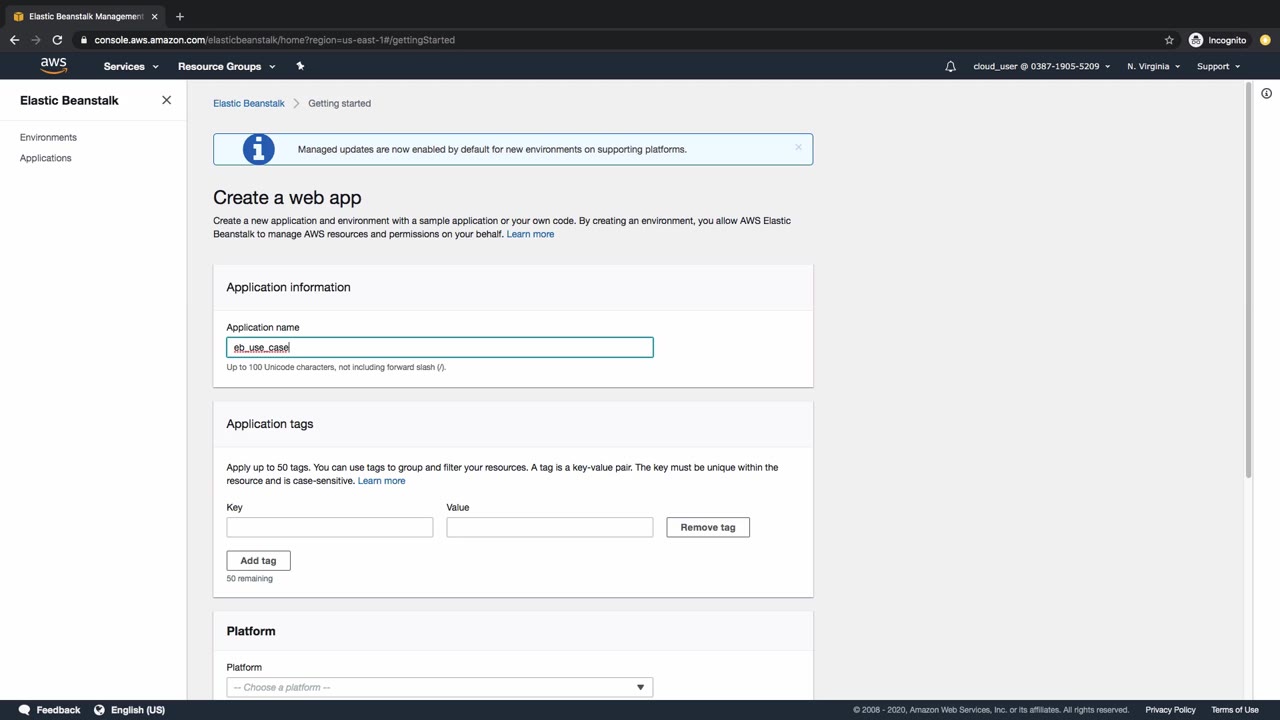Click the site lock icon in address bar
This screenshot has width=1280, height=720.
(x=84, y=40)
